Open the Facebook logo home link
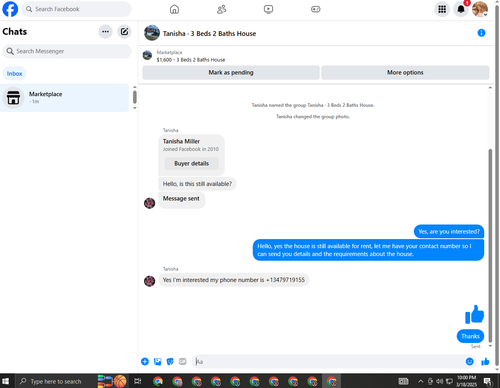The width and height of the screenshot is (500, 388). click(10, 9)
